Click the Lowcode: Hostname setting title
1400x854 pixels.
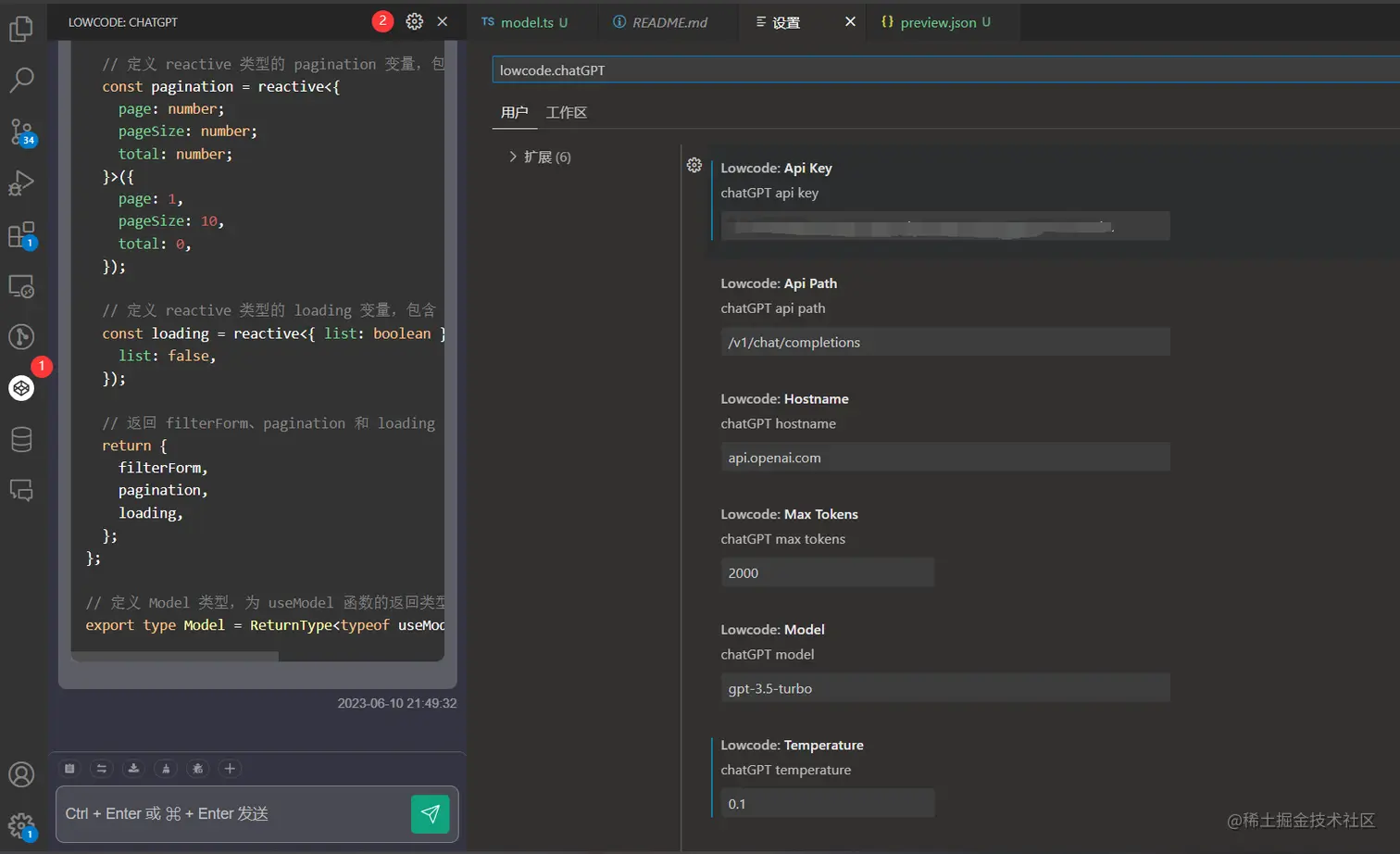pyautogui.click(x=784, y=399)
